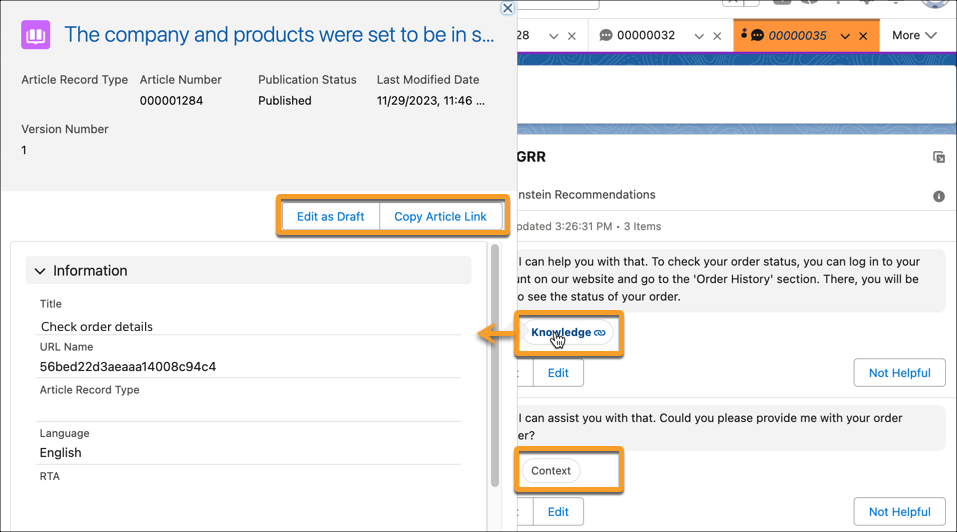Close the 00000032 tab

tap(717, 36)
